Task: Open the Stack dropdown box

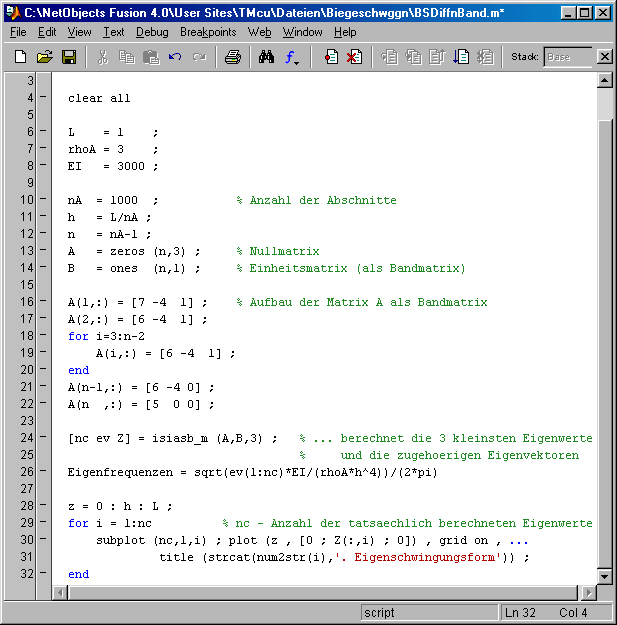Action: point(567,57)
